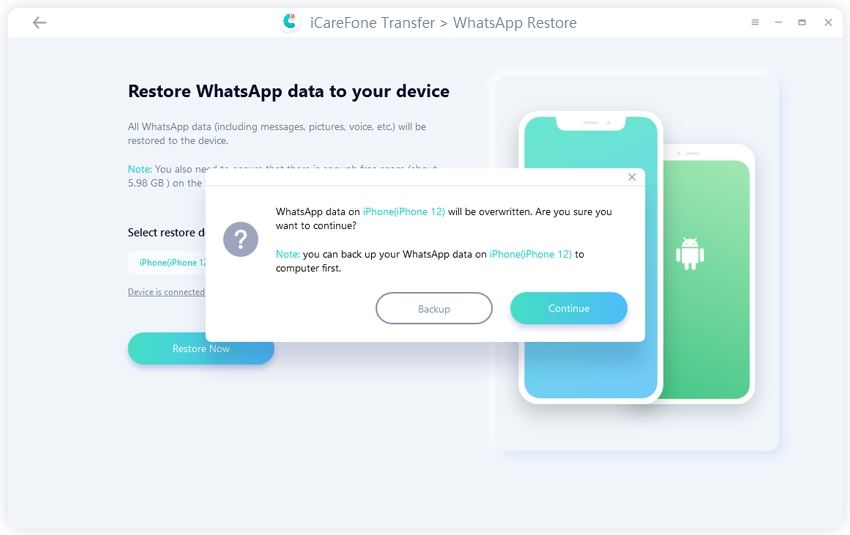This screenshot has height=535, width=850.
Task: Maximize the iCareFone window
Action: point(802,22)
